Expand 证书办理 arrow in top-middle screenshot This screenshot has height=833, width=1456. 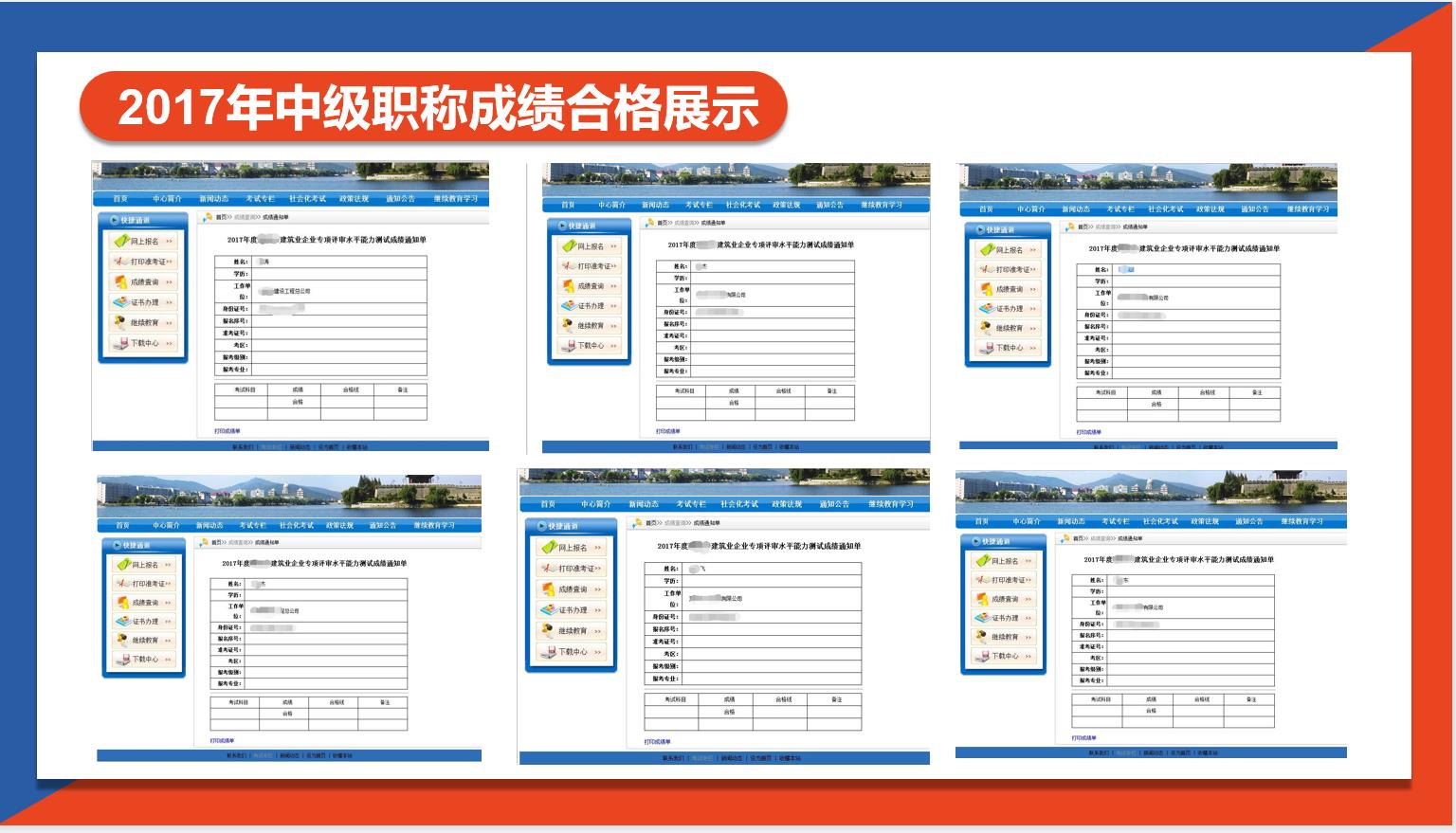[x=613, y=306]
